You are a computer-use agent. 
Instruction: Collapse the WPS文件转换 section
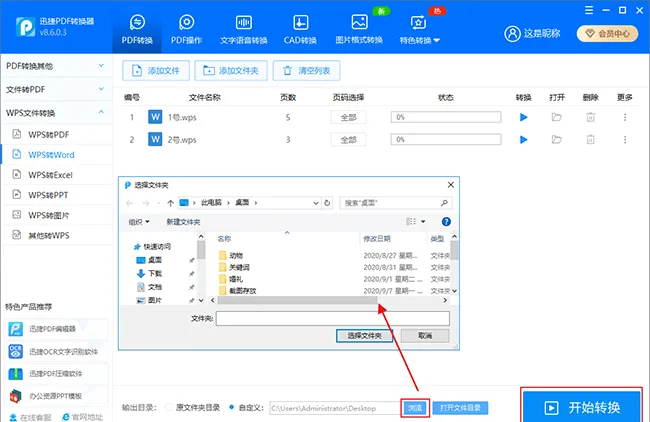56,113
